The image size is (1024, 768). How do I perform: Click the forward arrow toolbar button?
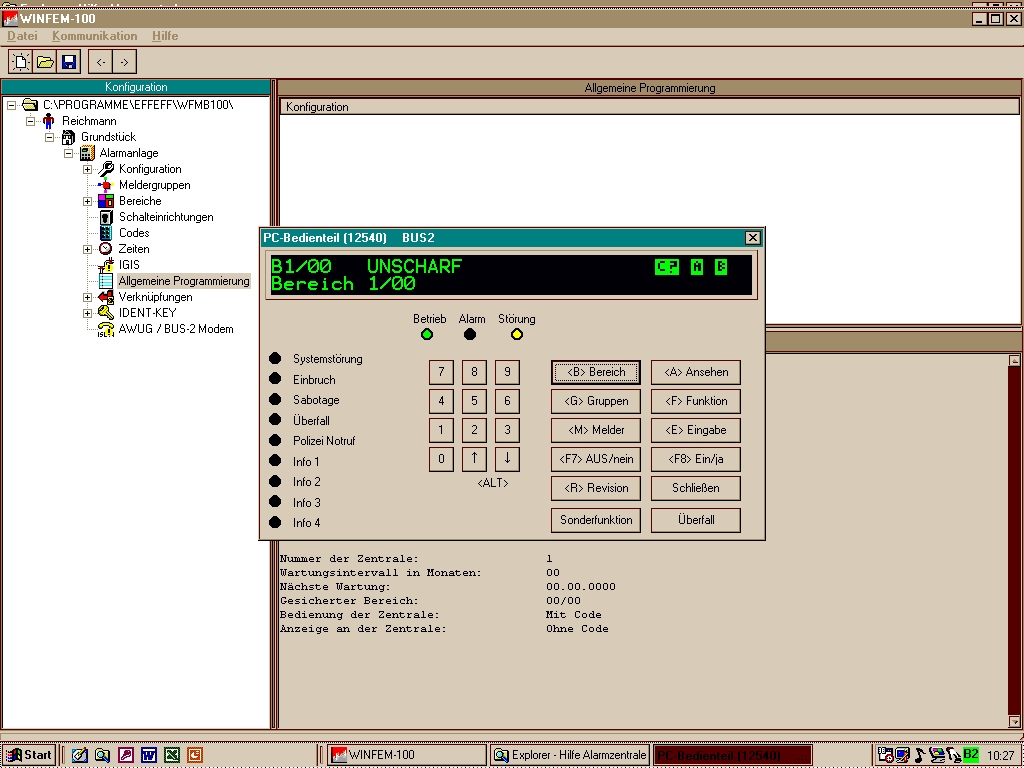pos(124,62)
